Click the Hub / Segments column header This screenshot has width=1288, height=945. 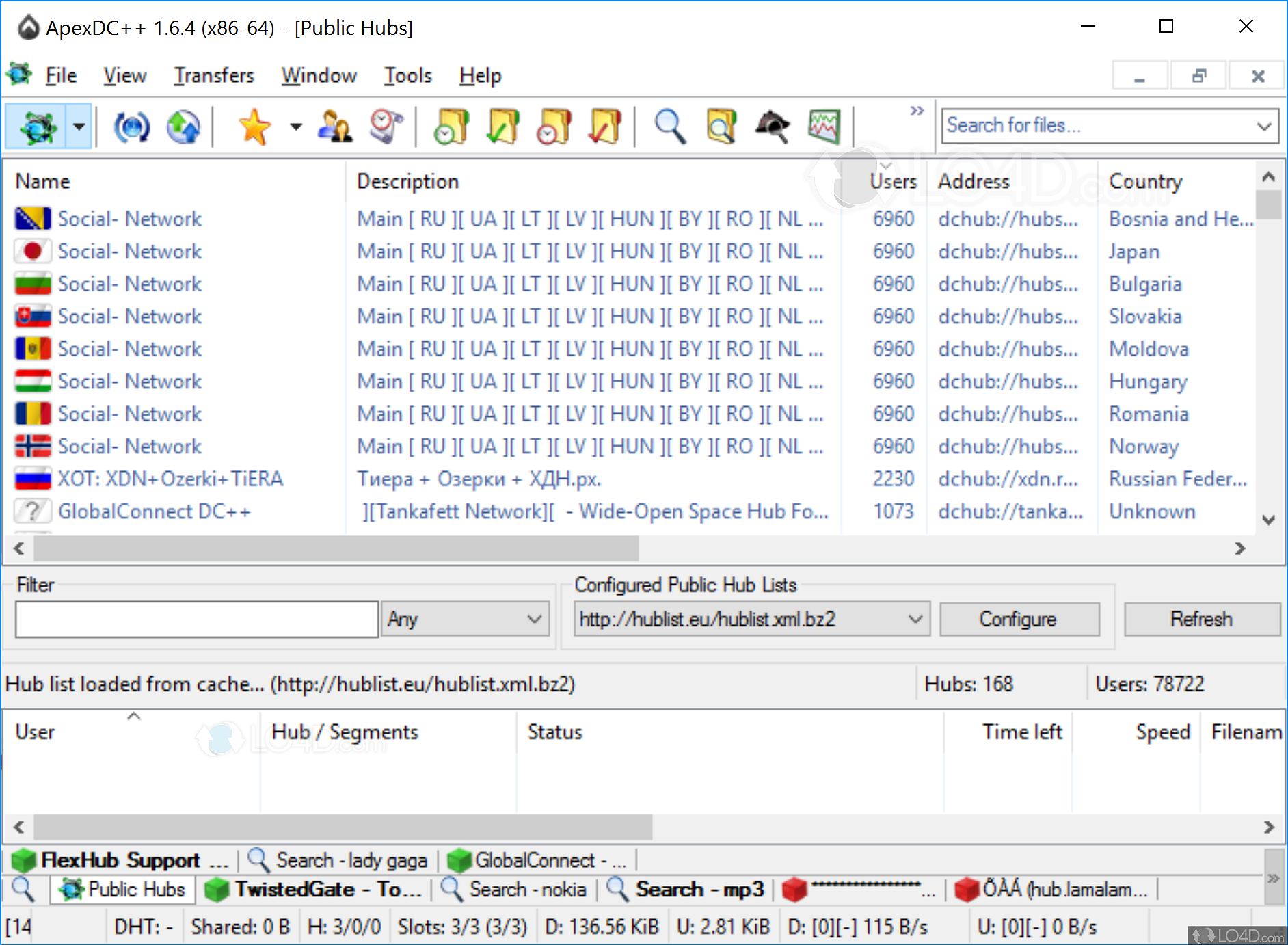387,732
